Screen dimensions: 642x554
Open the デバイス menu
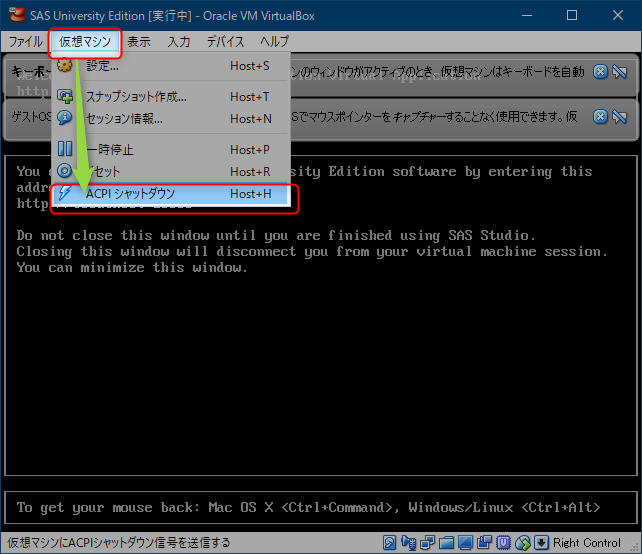[225, 41]
